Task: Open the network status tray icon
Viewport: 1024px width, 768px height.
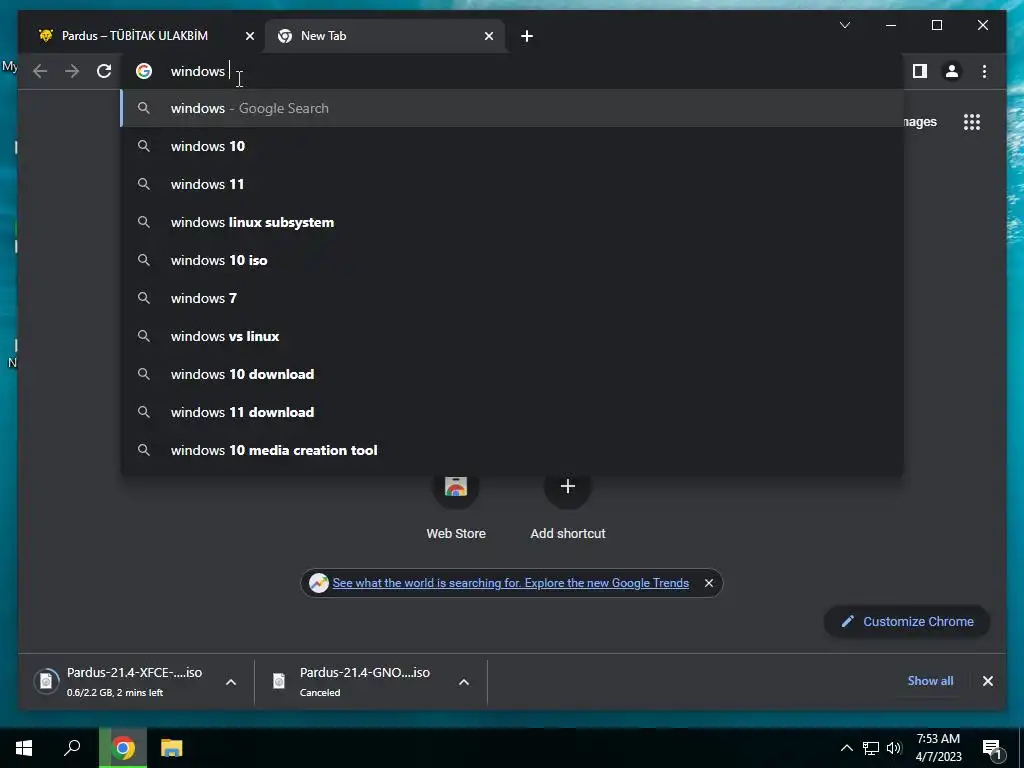Action: click(x=871, y=748)
